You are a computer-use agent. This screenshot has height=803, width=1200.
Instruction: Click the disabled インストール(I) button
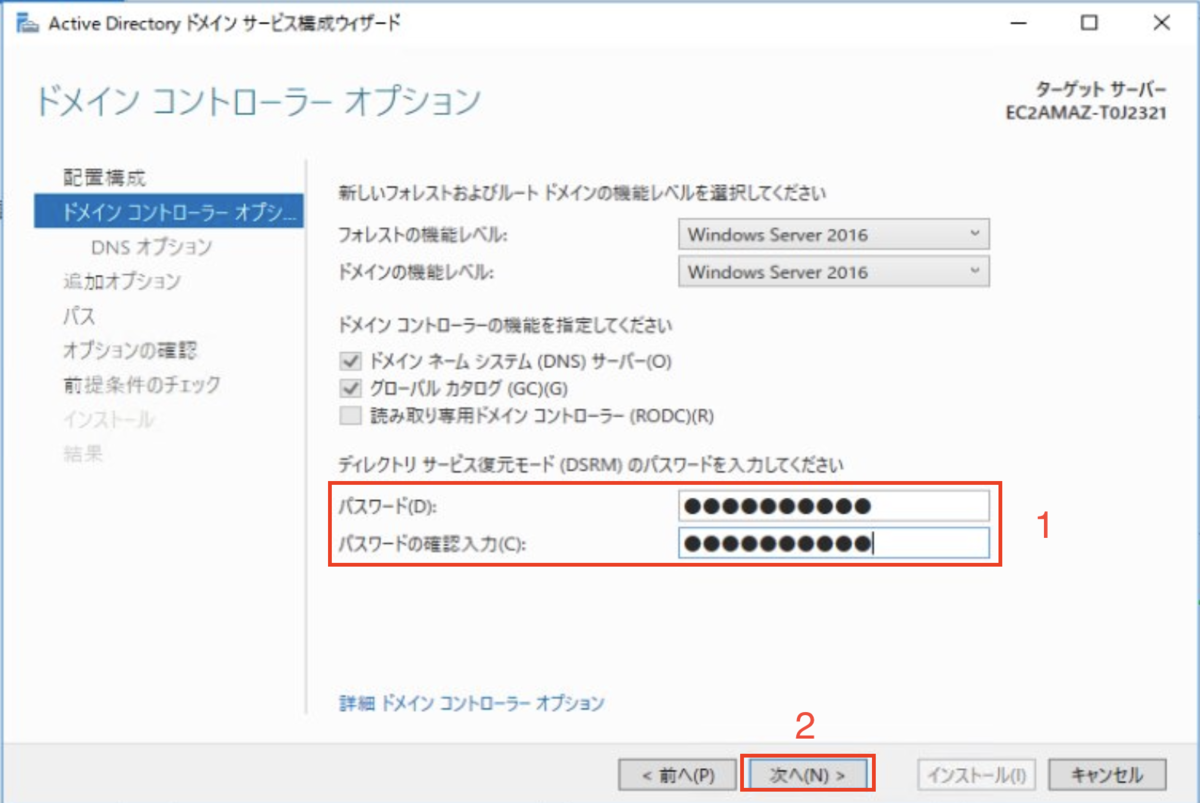click(977, 774)
